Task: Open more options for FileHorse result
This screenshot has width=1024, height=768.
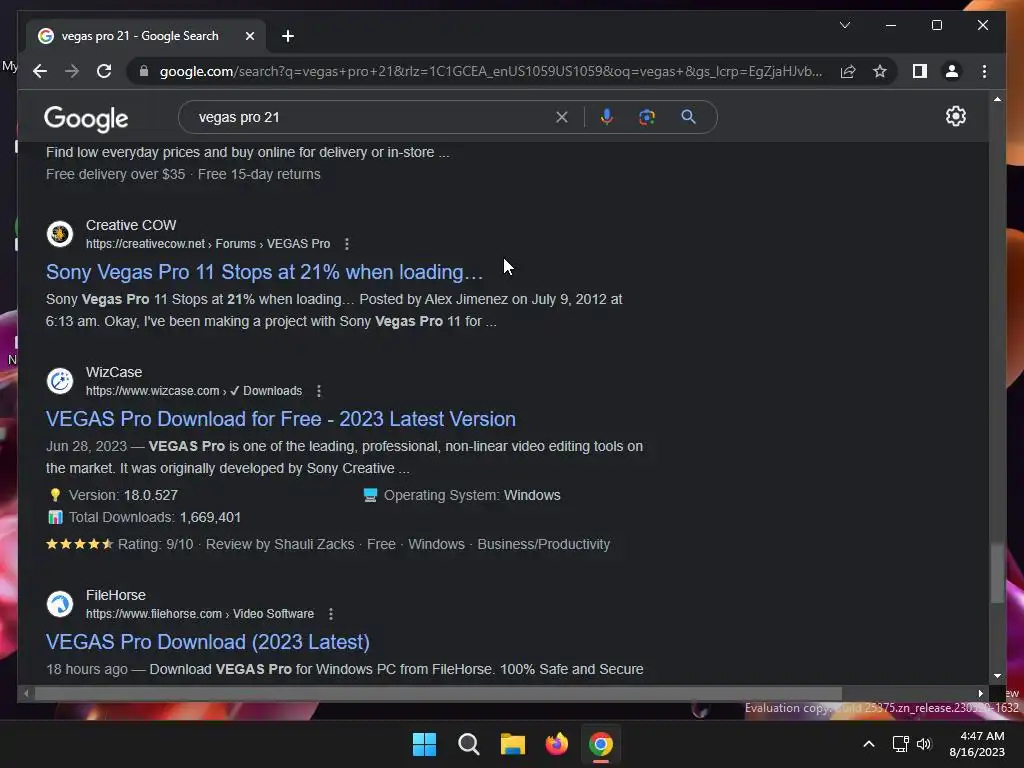Action: (331, 614)
